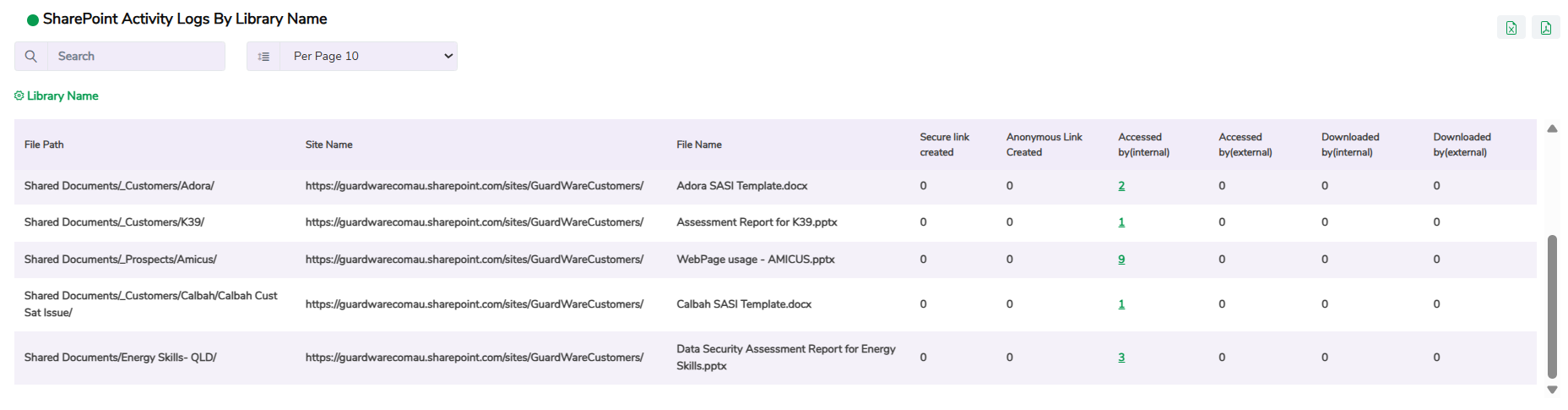Open internal access count for Assessment Report K39
This screenshot has height=410, width=1568.
click(x=1121, y=222)
